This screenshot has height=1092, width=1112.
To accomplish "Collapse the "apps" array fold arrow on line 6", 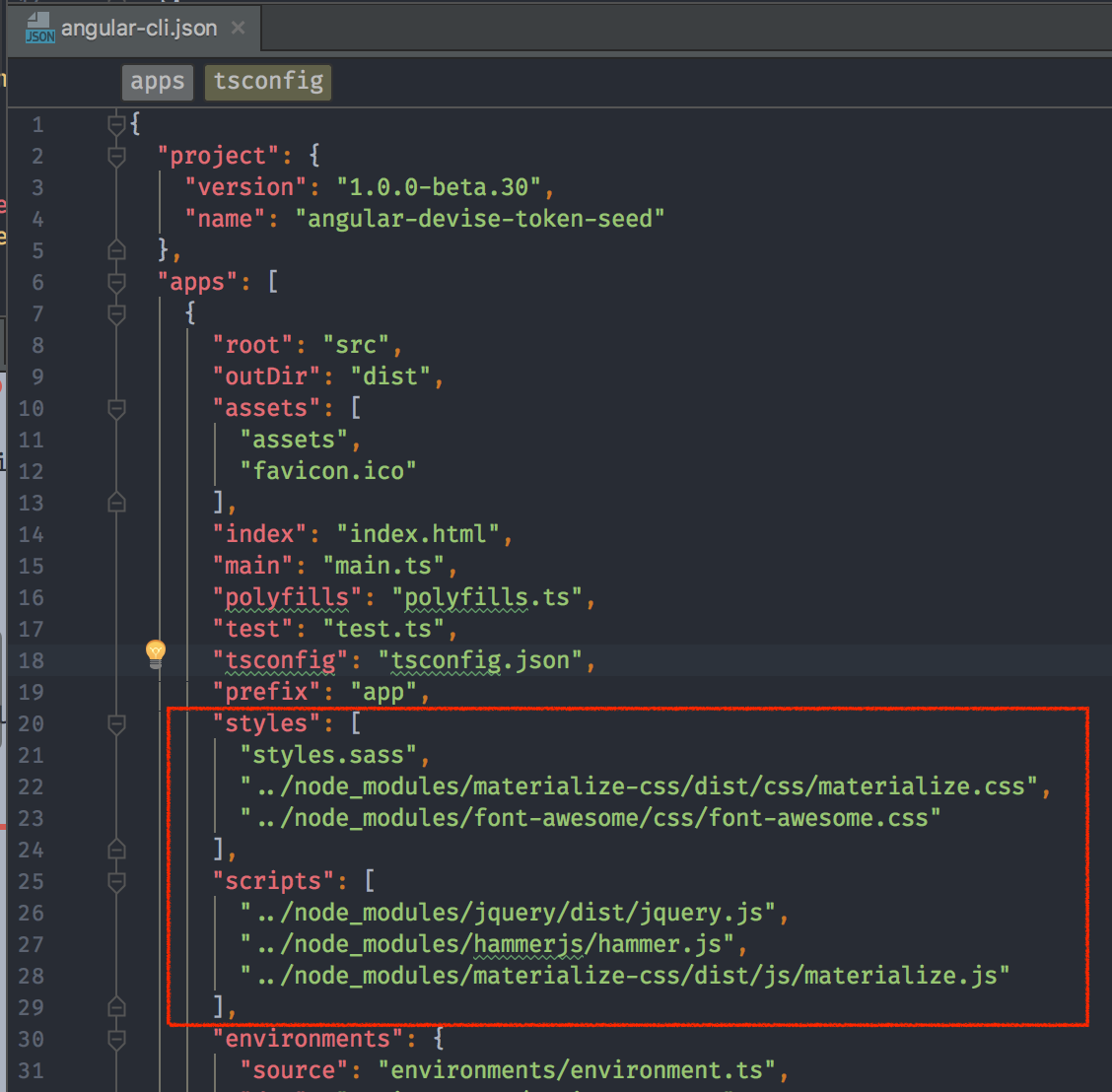I will pos(115,282).
